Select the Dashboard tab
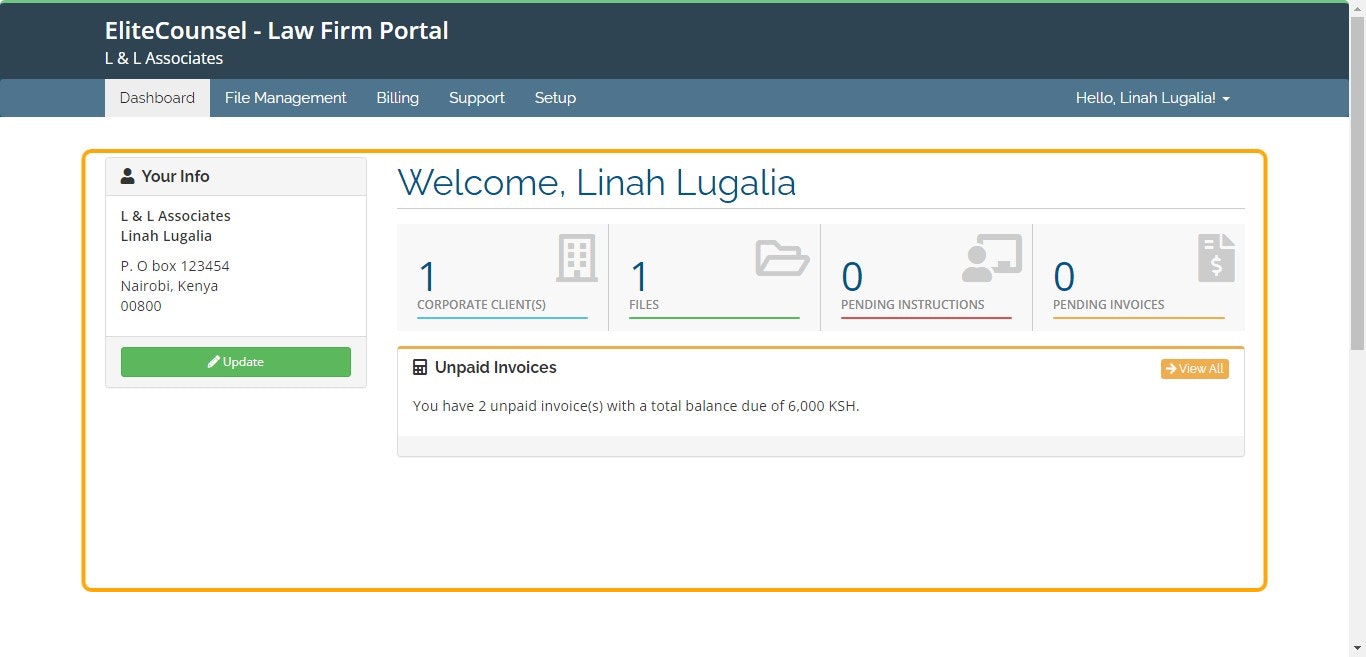 pos(157,98)
